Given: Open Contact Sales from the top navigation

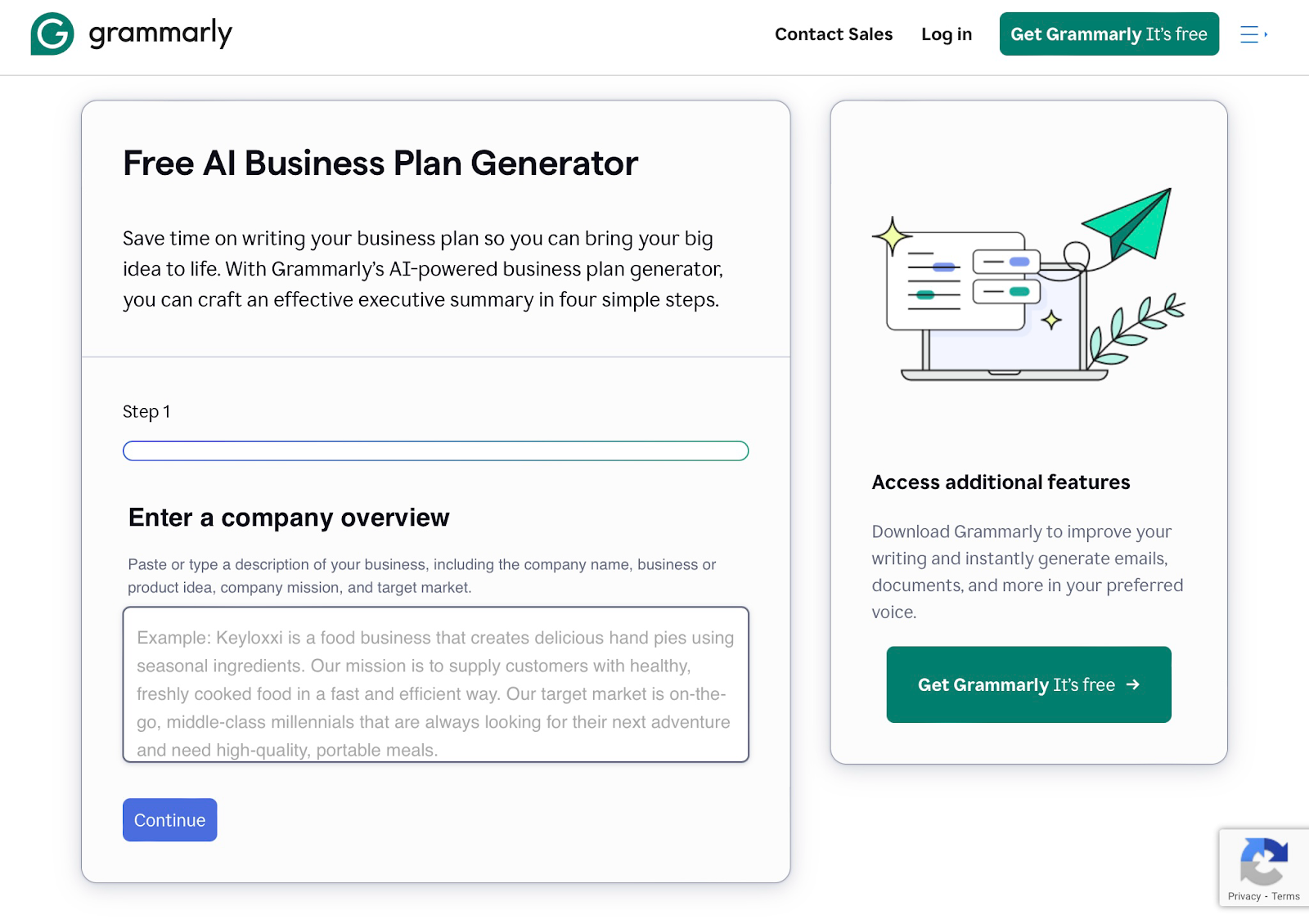Looking at the screenshot, I should click(x=833, y=34).
